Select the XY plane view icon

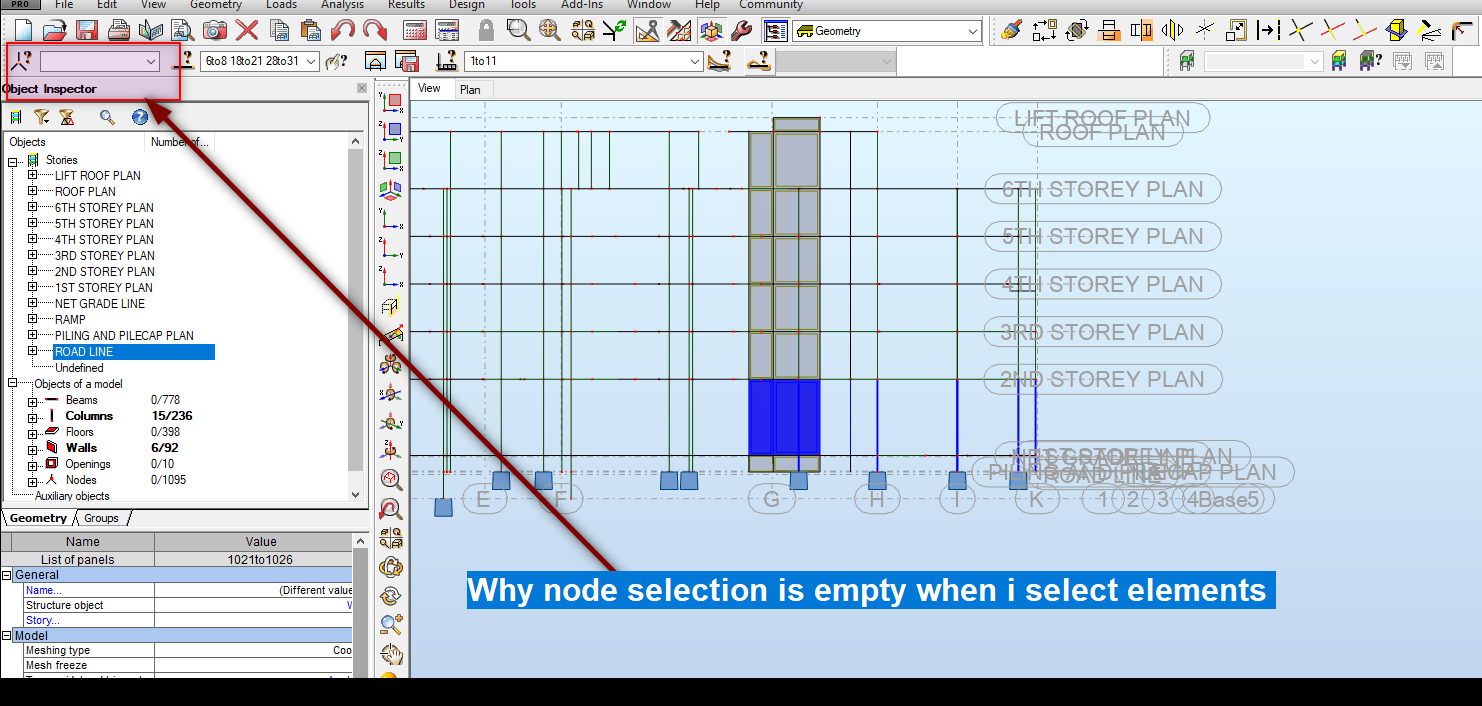392,100
